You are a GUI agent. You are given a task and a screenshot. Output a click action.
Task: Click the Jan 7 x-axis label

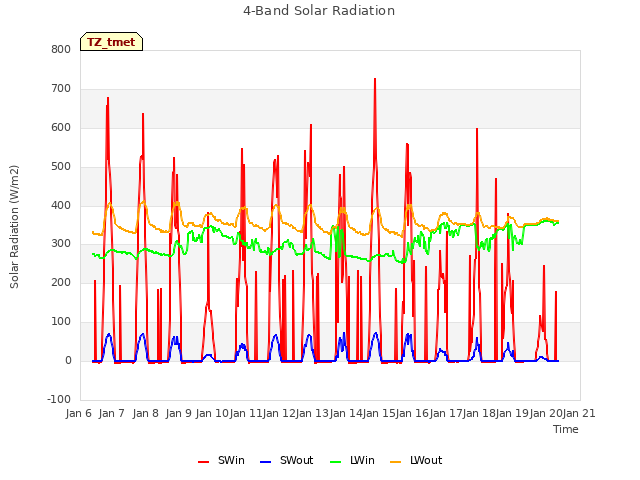coord(111,413)
